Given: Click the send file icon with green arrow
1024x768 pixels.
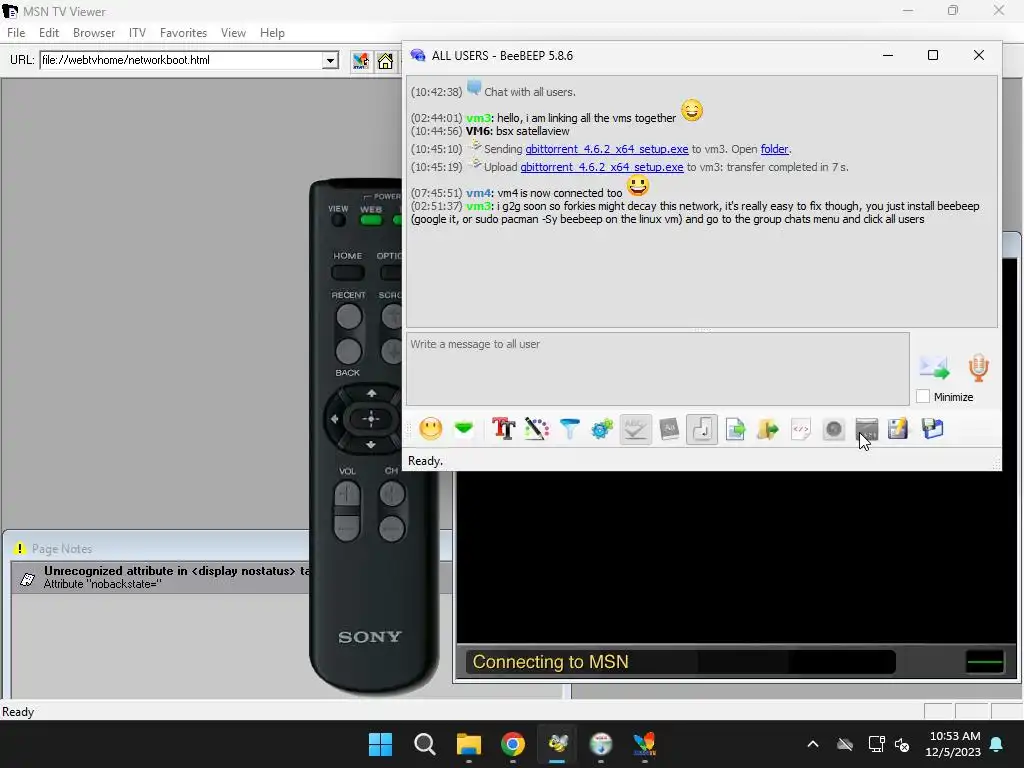Looking at the screenshot, I should (735, 429).
